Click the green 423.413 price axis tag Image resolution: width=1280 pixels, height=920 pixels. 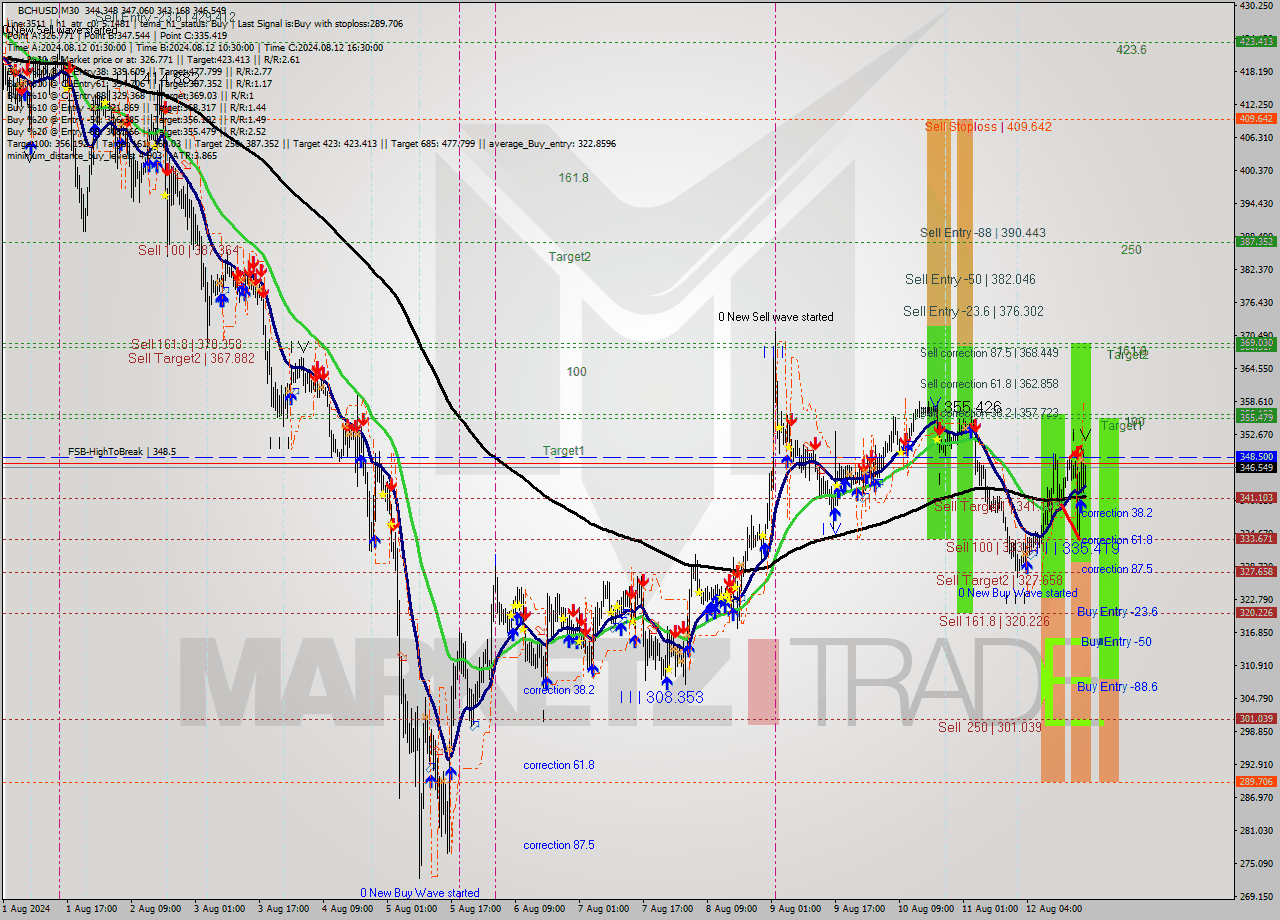[1257, 41]
